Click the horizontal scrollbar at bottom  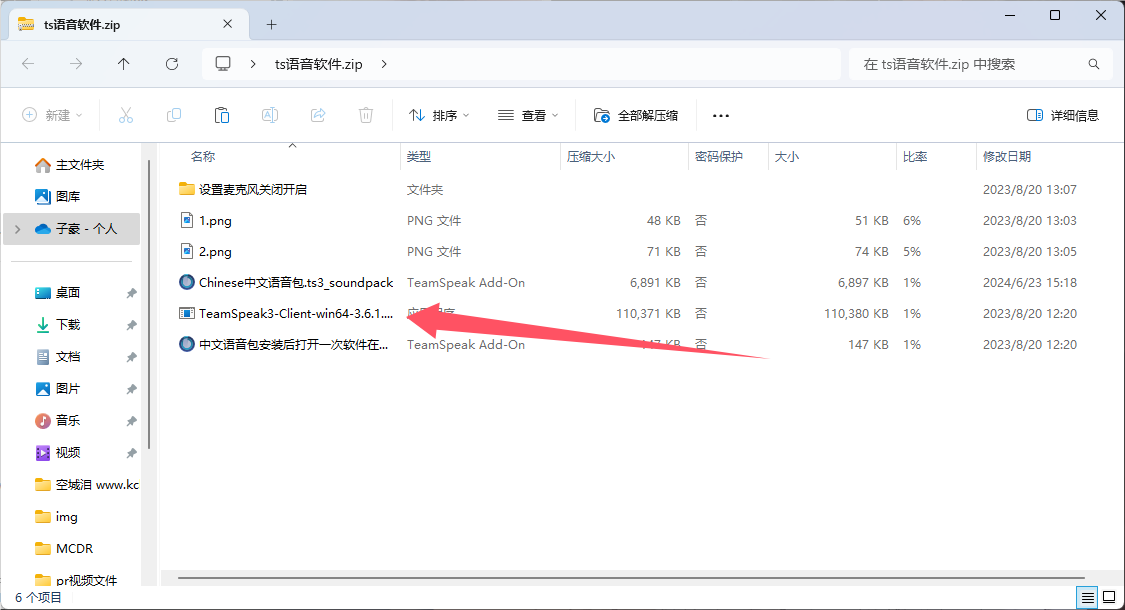(x=631, y=577)
